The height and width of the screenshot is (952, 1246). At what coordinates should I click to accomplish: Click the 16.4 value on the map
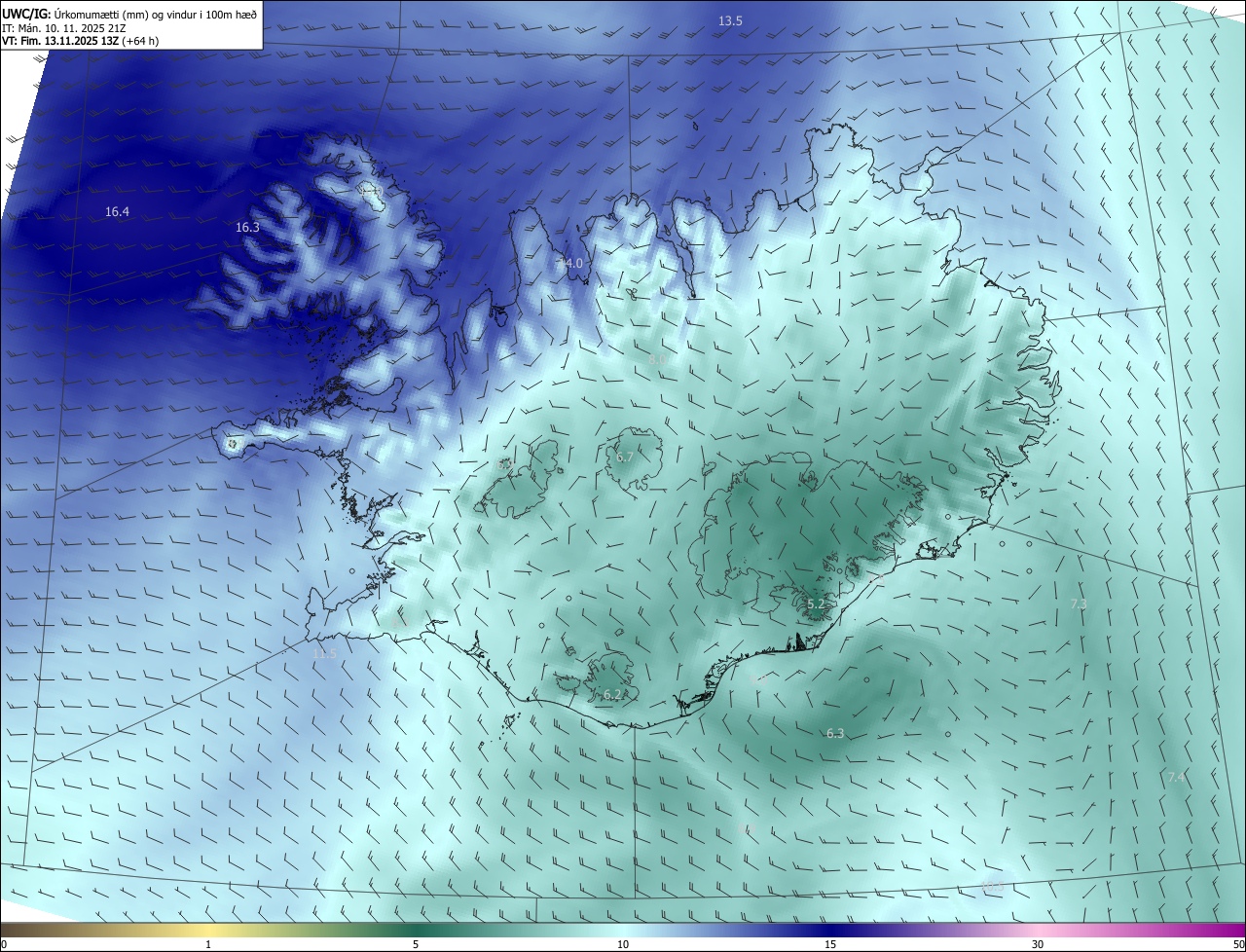(117, 211)
